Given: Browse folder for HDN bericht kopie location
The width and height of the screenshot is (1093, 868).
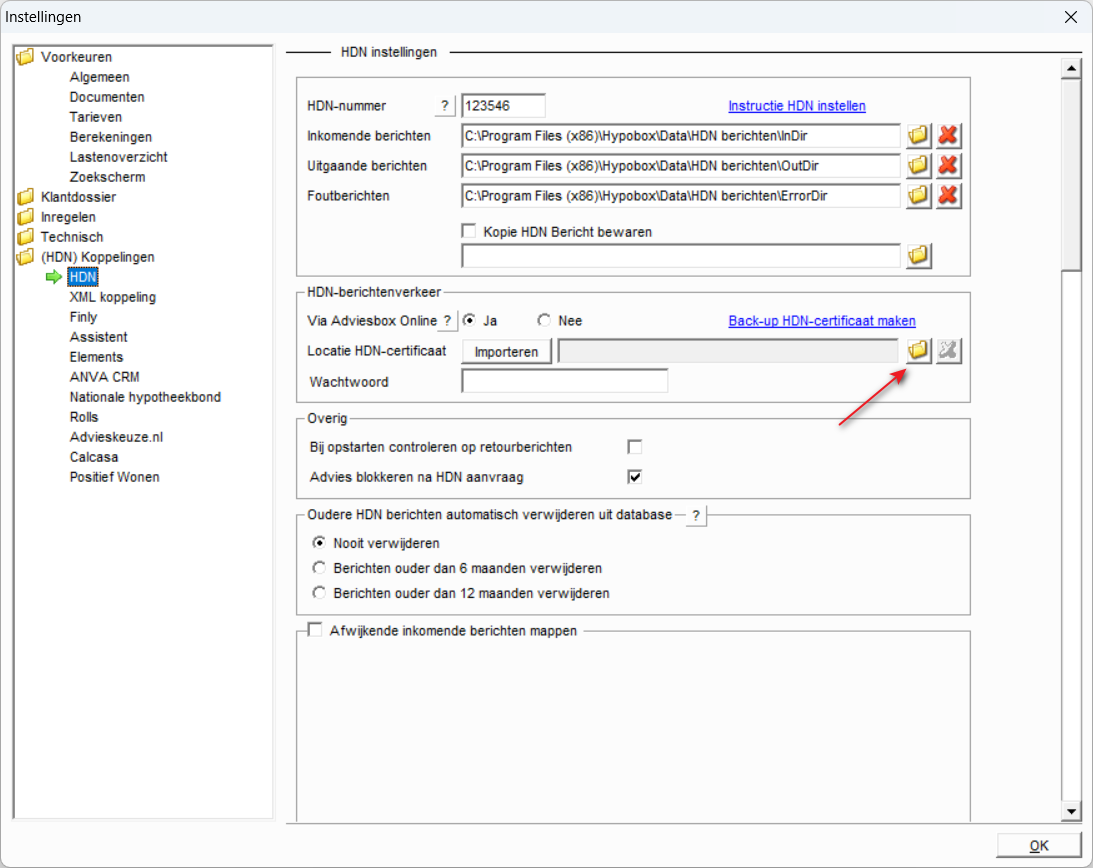Looking at the screenshot, I should click(x=918, y=255).
